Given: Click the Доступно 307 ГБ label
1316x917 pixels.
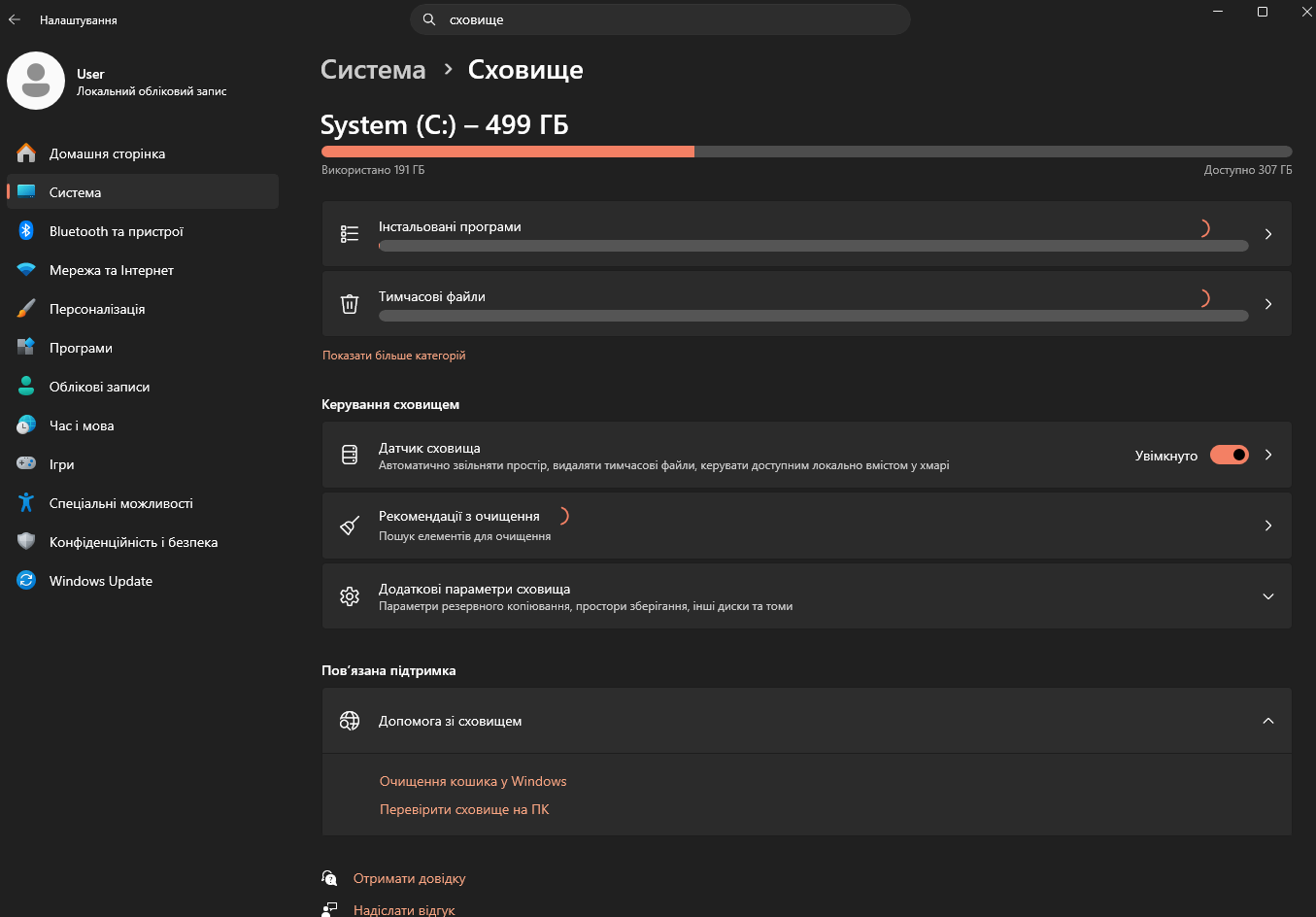Looking at the screenshot, I should (x=1248, y=170).
